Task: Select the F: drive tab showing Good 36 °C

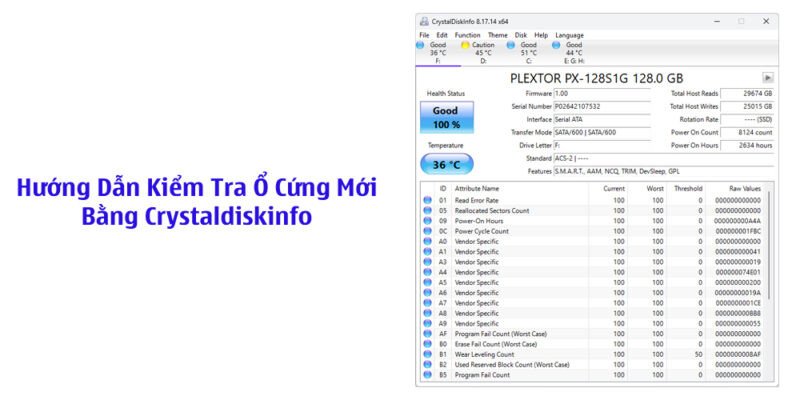Action: pos(438,53)
